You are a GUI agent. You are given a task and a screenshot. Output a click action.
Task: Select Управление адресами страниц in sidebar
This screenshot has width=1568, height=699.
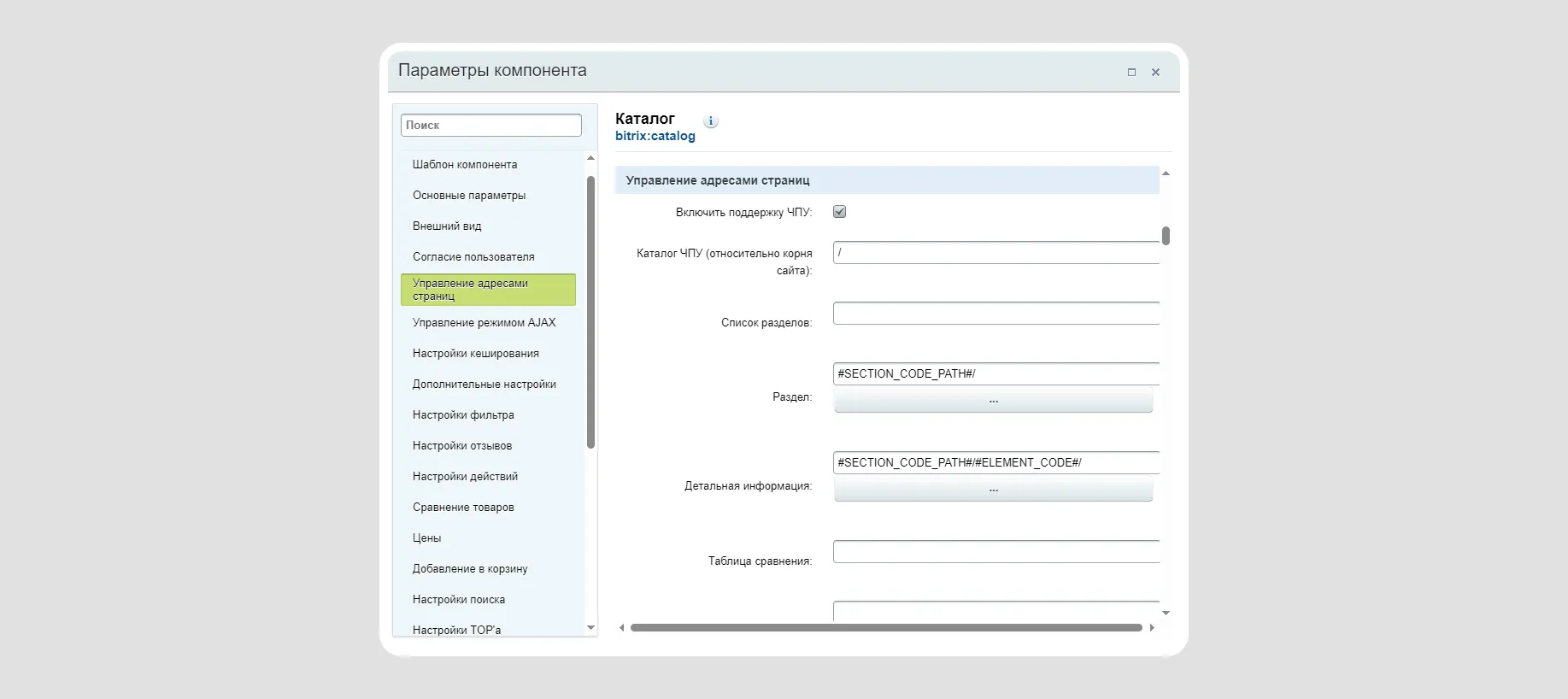click(x=488, y=290)
